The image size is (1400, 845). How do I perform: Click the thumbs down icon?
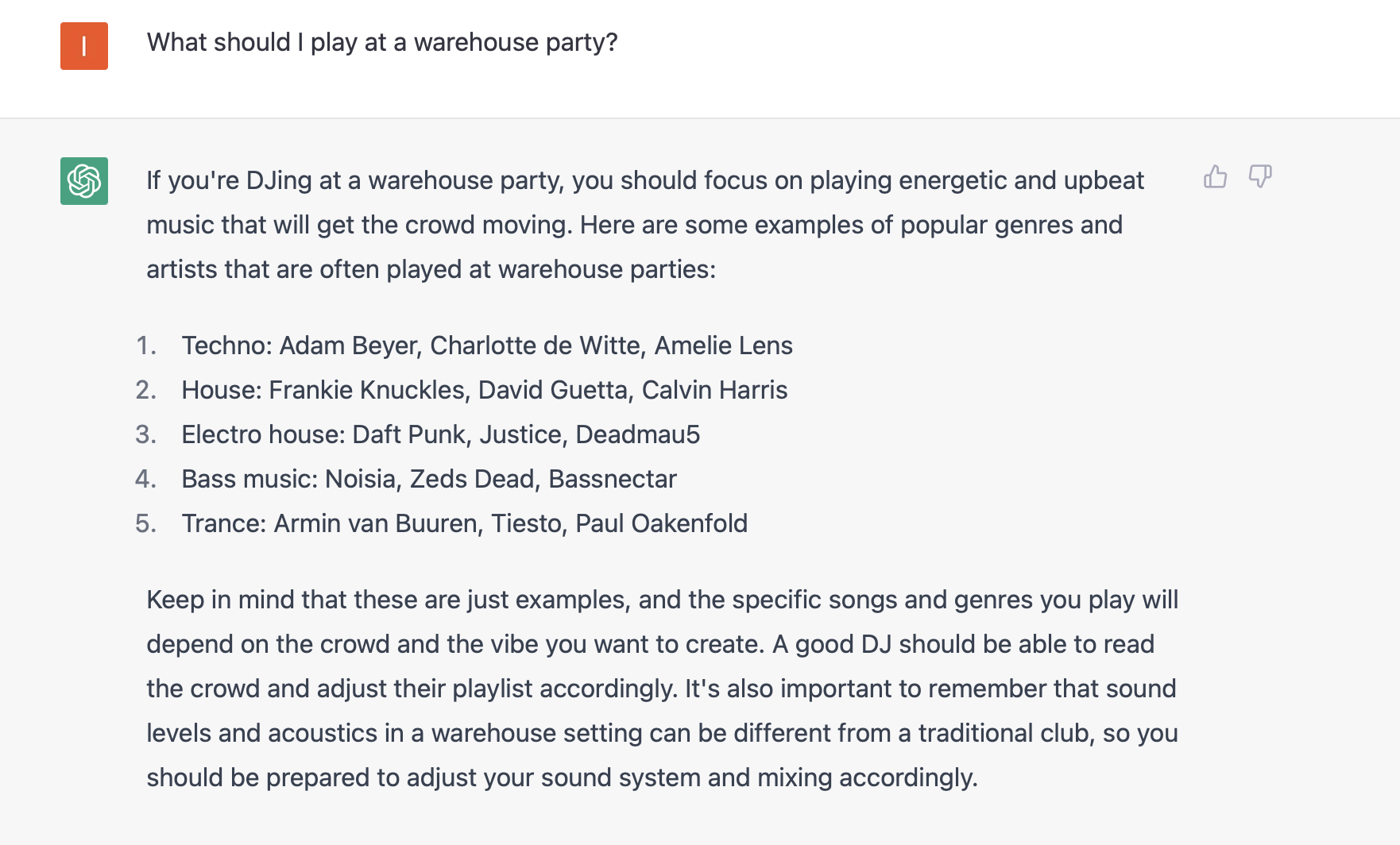click(x=1260, y=176)
